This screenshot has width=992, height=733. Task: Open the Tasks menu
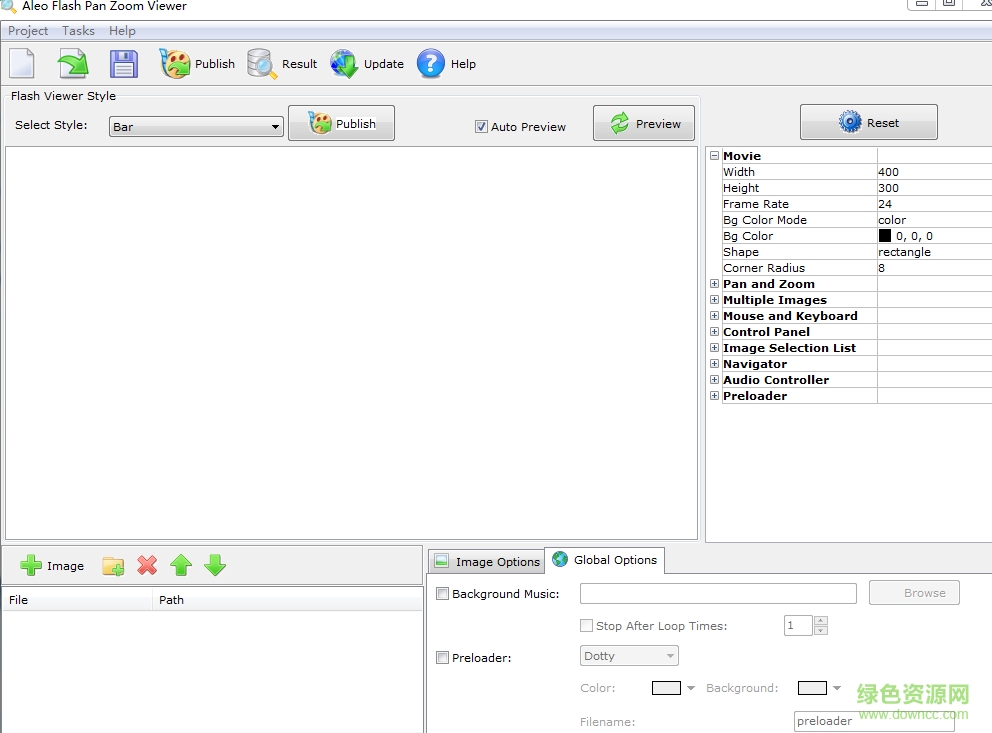tap(78, 30)
